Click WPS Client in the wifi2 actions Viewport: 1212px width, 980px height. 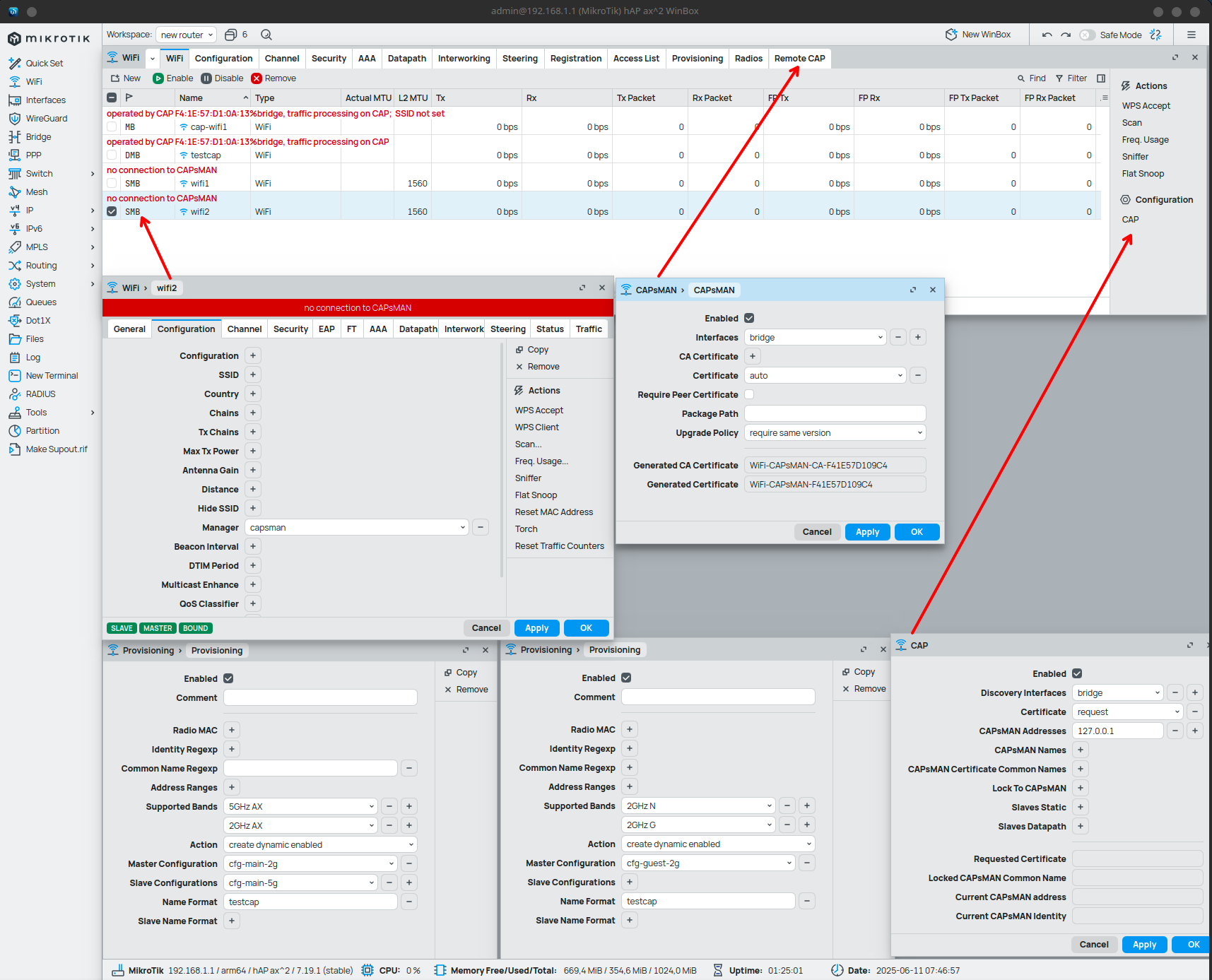coord(536,427)
